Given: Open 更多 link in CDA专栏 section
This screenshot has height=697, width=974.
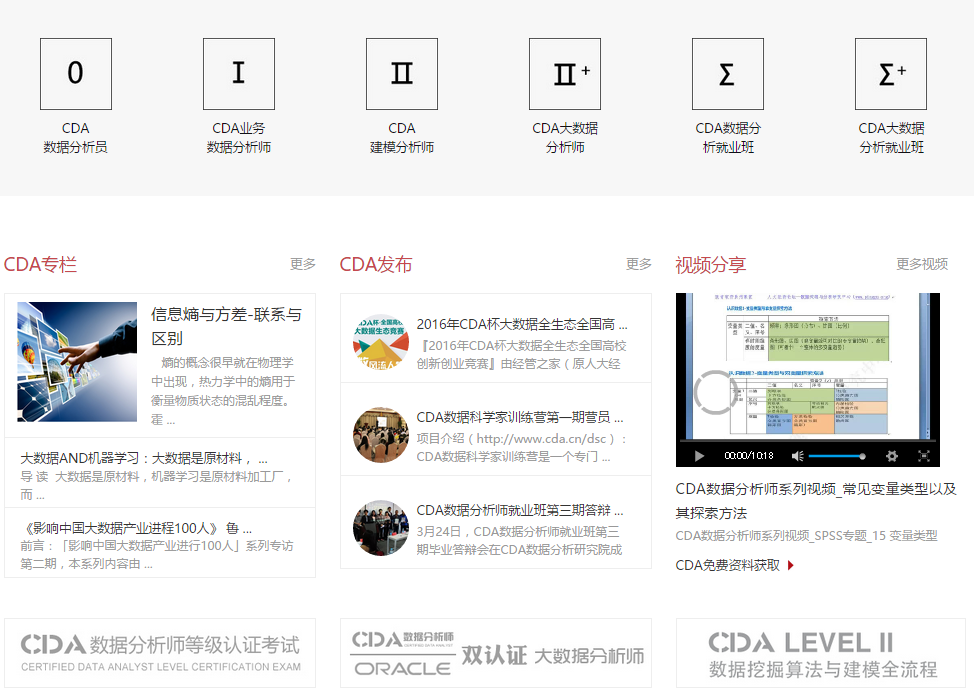Looking at the screenshot, I should coord(303,264).
